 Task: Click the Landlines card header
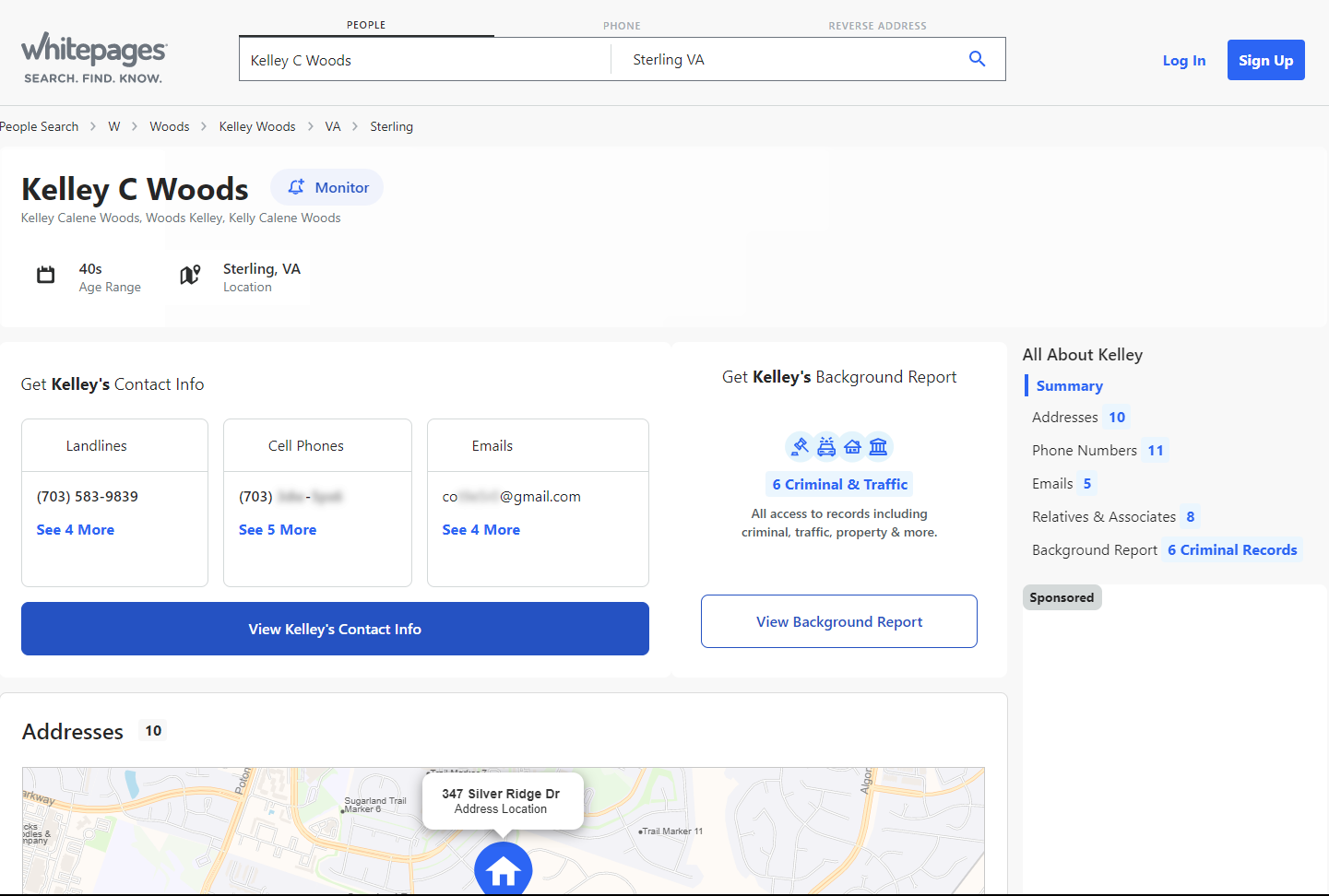tap(114, 446)
